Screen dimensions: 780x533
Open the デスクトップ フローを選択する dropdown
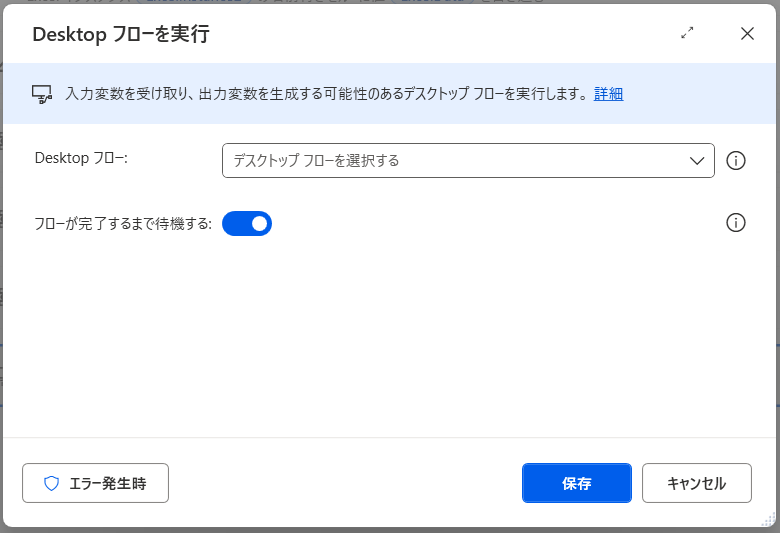point(467,160)
